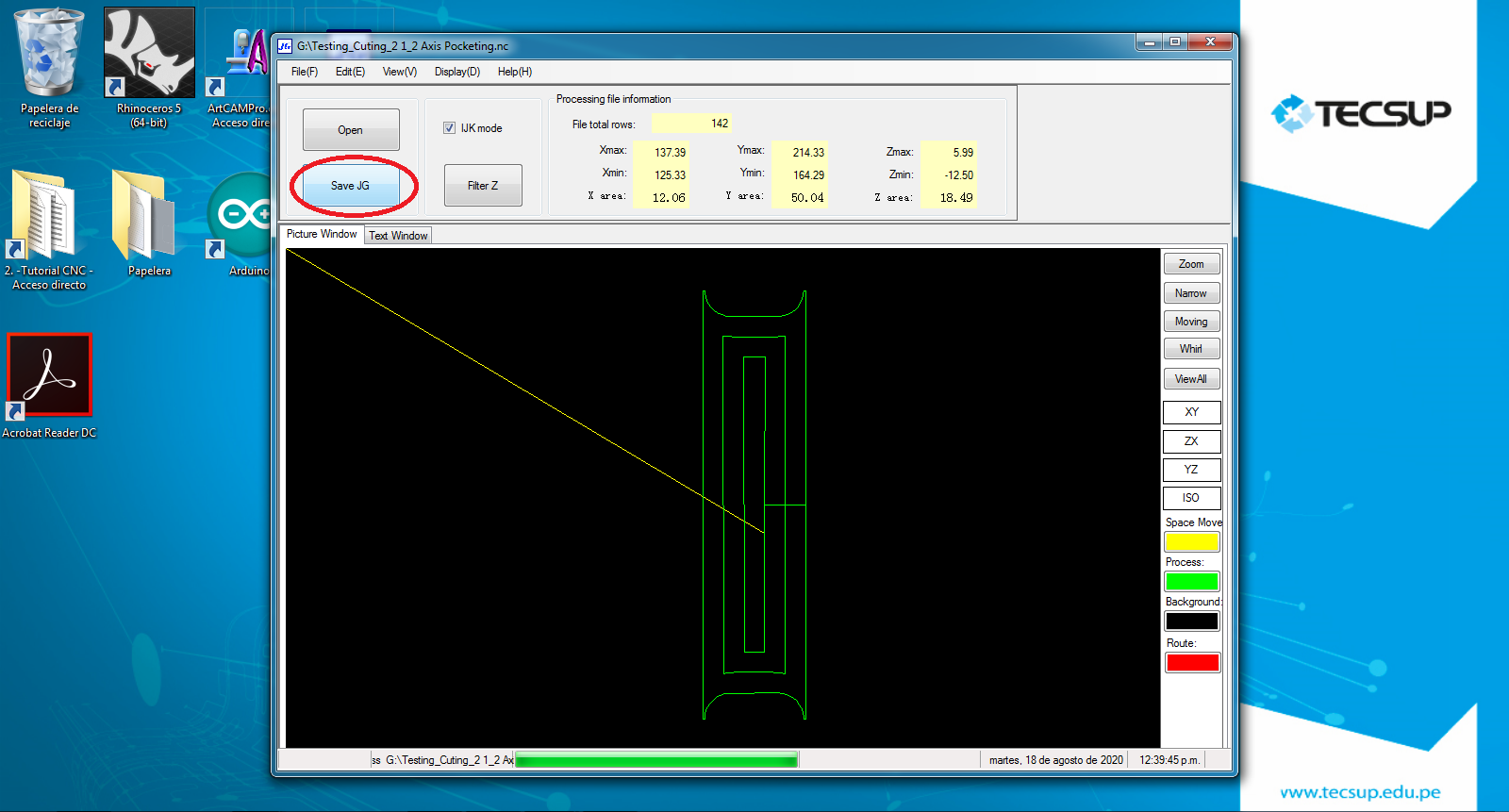The image size is (1509, 812).
Task: Pick the green Process color swatch
Action: tap(1192, 582)
